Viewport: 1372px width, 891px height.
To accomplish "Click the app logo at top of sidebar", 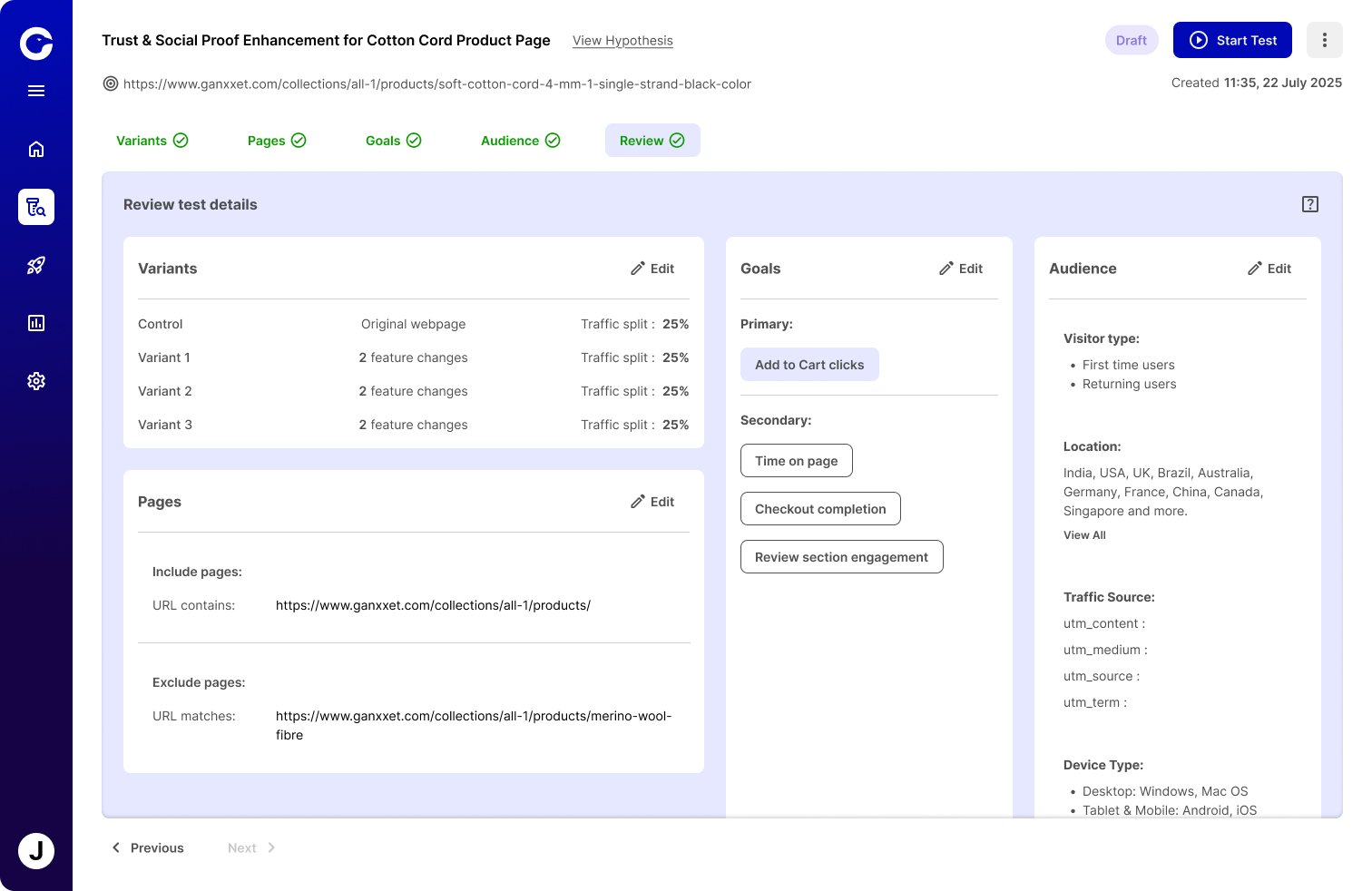I will pyautogui.click(x=36, y=43).
